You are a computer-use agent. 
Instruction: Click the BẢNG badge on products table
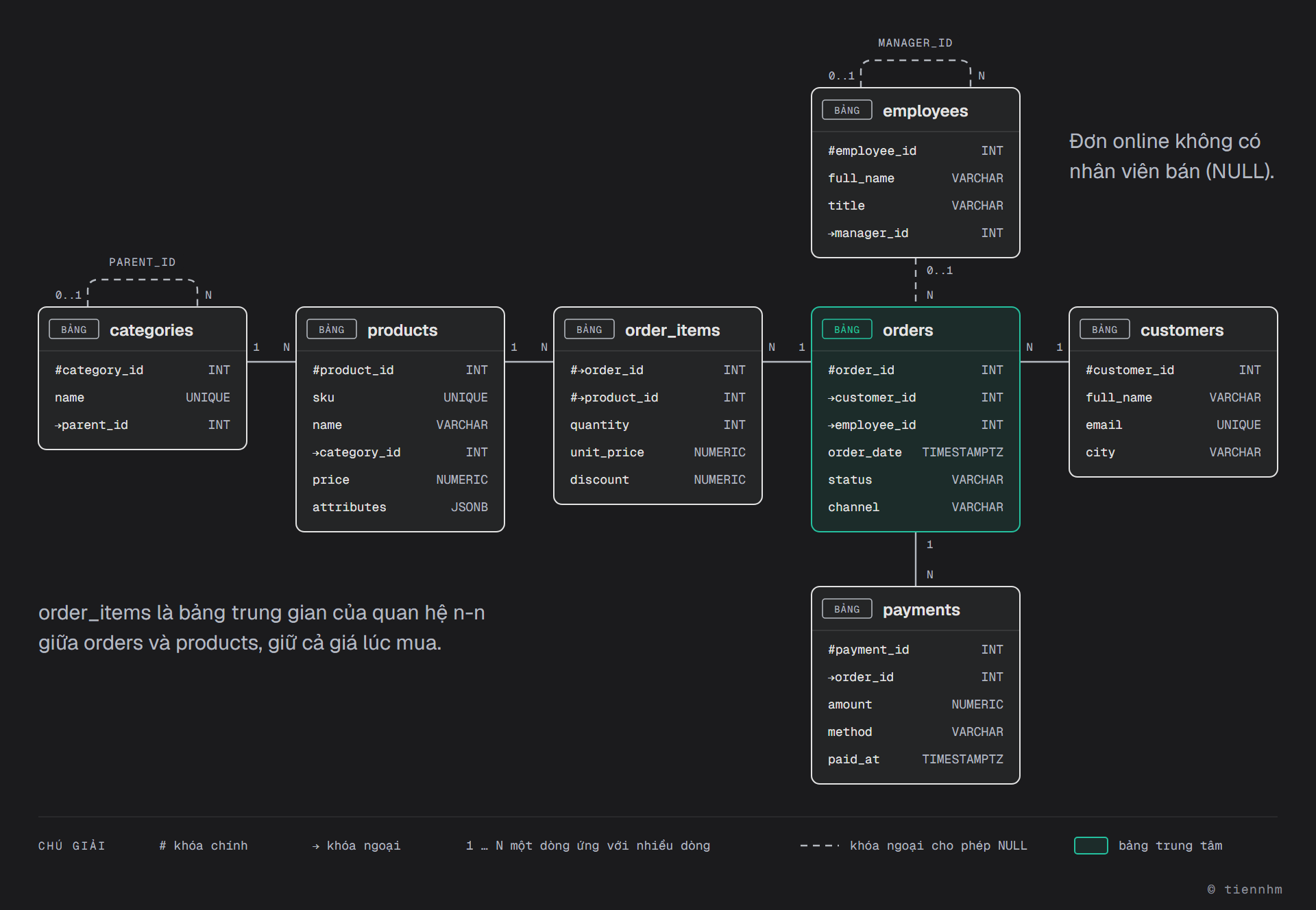point(332,330)
